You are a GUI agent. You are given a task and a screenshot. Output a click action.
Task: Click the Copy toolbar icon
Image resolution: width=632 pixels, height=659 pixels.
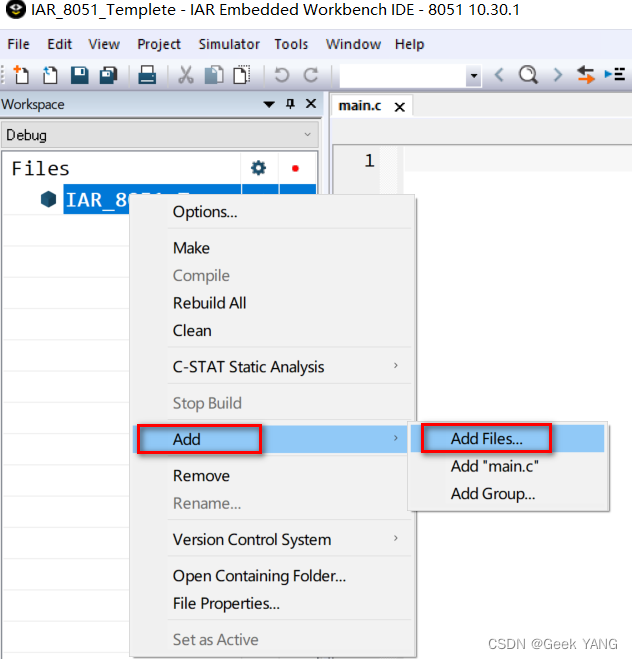214,75
